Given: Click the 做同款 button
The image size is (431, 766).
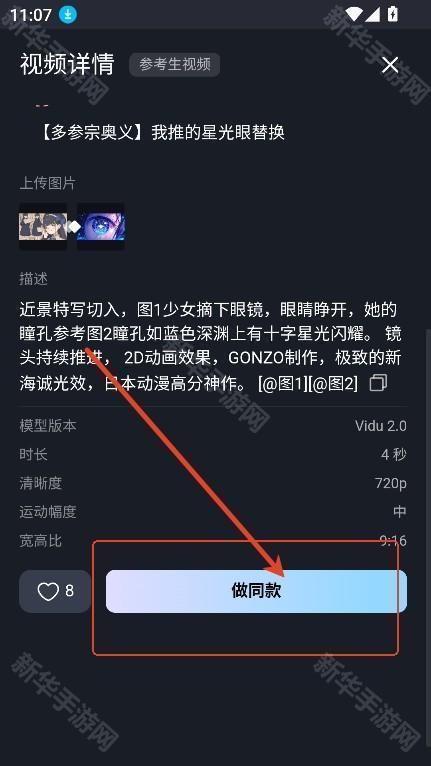Looking at the screenshot, I should click(256, 591).
